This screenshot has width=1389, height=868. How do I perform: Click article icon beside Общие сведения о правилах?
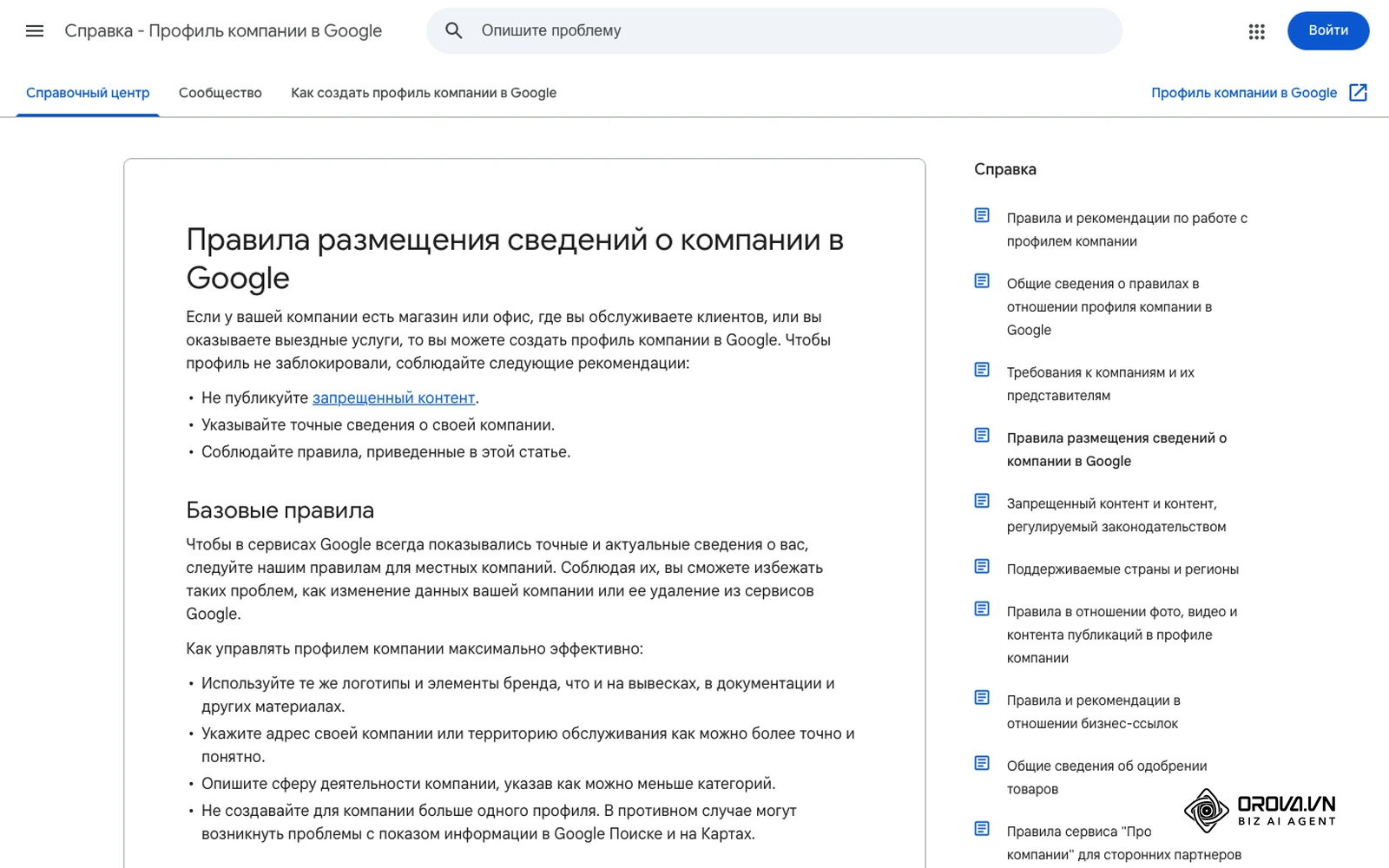pyautogui.click(x=982, y=281)
